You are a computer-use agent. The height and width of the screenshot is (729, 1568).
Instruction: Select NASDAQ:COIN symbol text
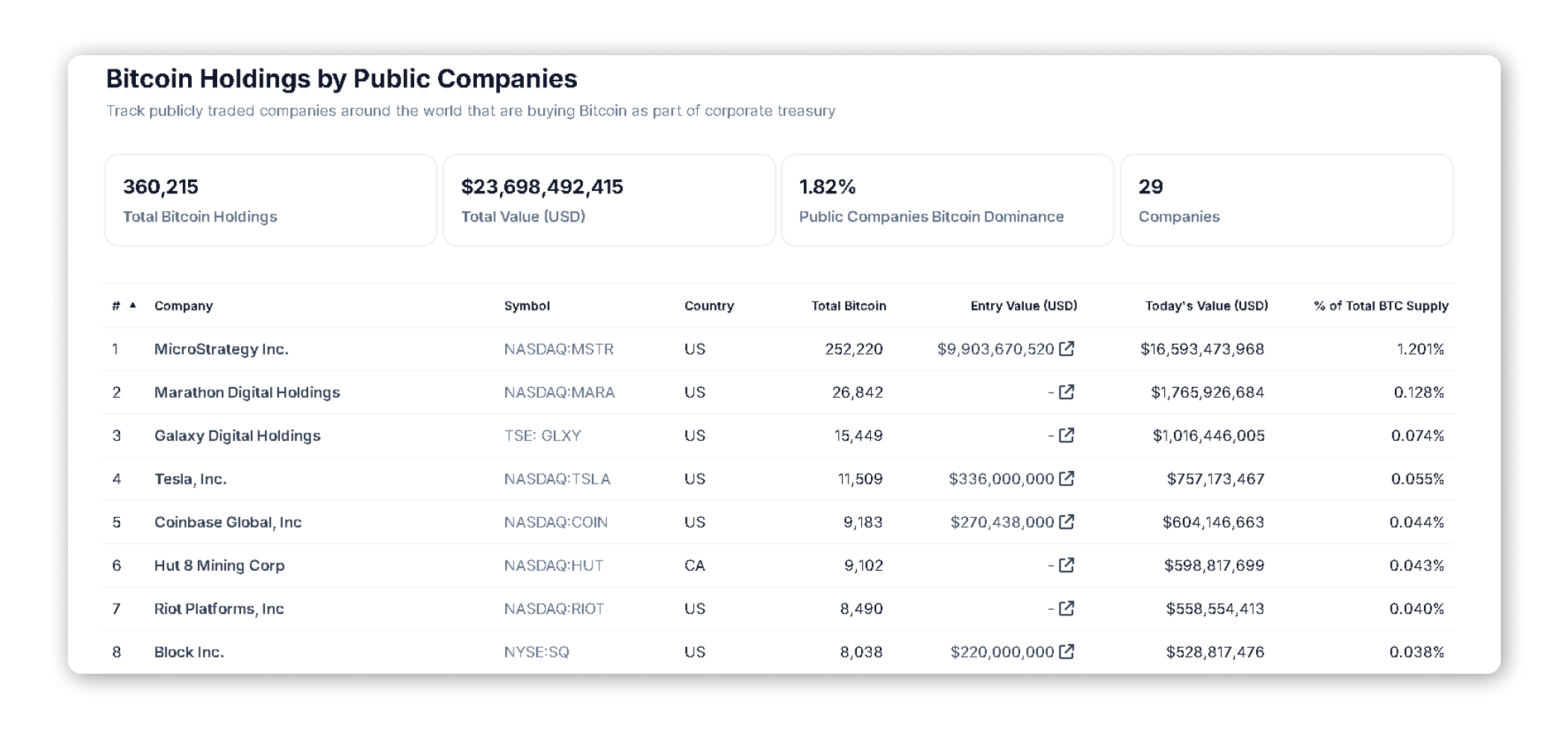[x=556, y=522]
